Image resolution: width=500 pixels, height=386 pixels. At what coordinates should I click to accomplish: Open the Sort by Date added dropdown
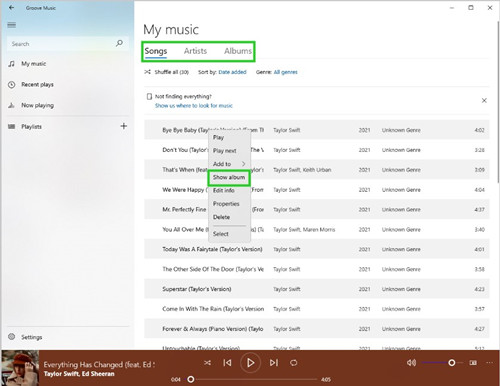click(x=232, y=72)
